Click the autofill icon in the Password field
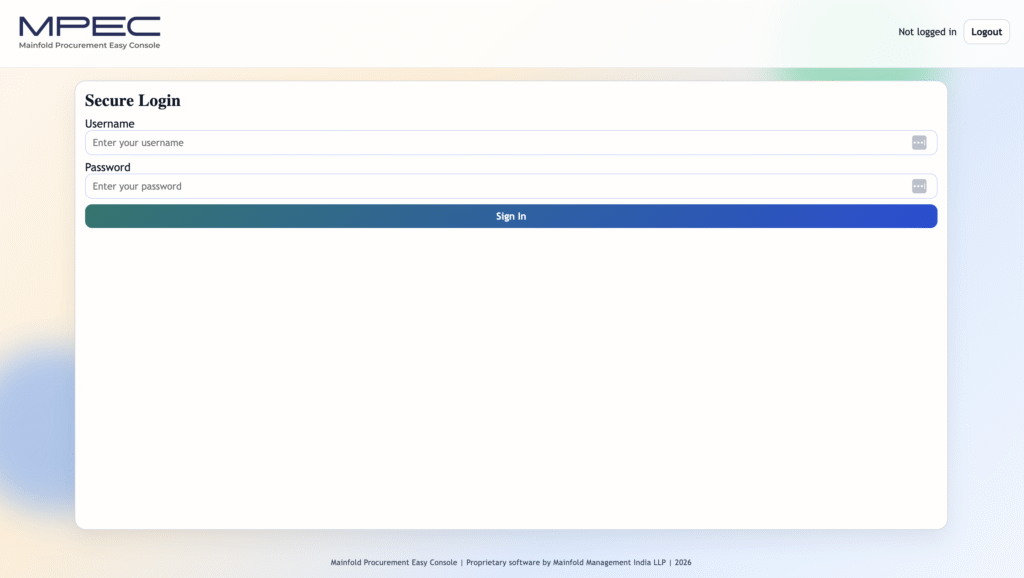 point(919,186)
